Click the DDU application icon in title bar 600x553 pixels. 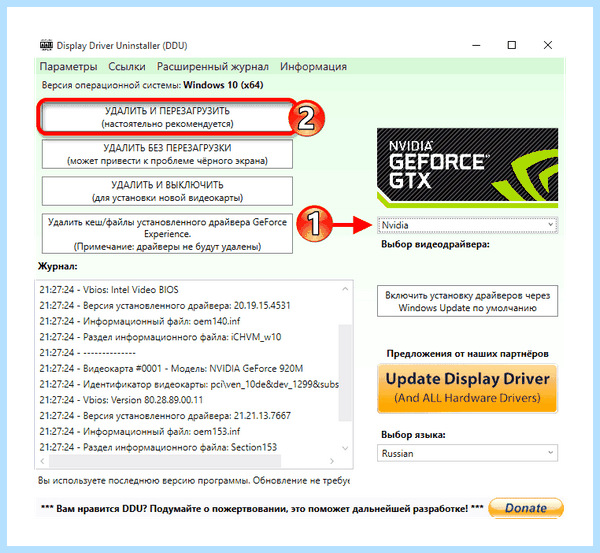(x=46, y=45)
